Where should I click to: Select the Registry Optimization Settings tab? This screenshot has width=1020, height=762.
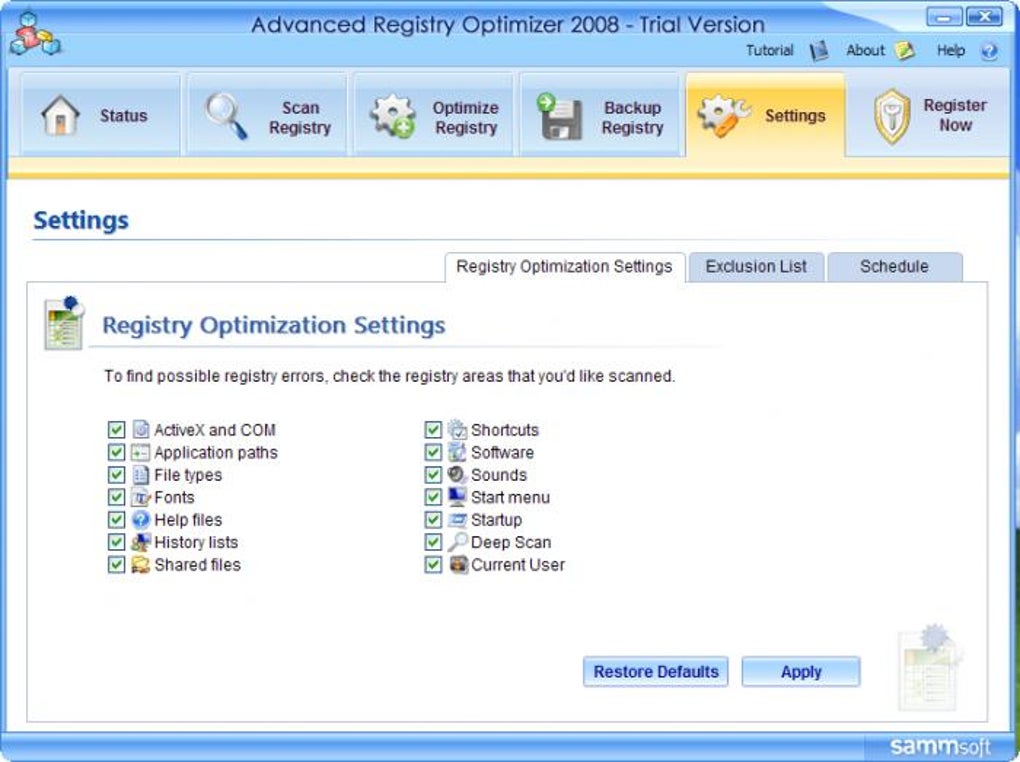coord(564,267)
